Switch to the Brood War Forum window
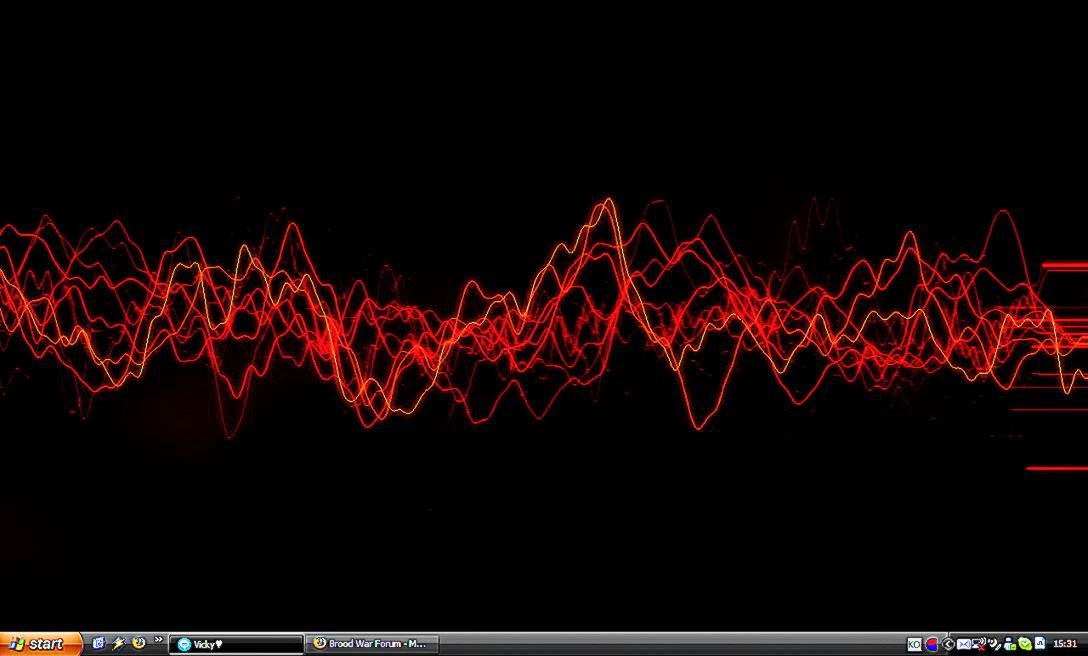The width and height of the screenshot is (1088, 656). 372,644
